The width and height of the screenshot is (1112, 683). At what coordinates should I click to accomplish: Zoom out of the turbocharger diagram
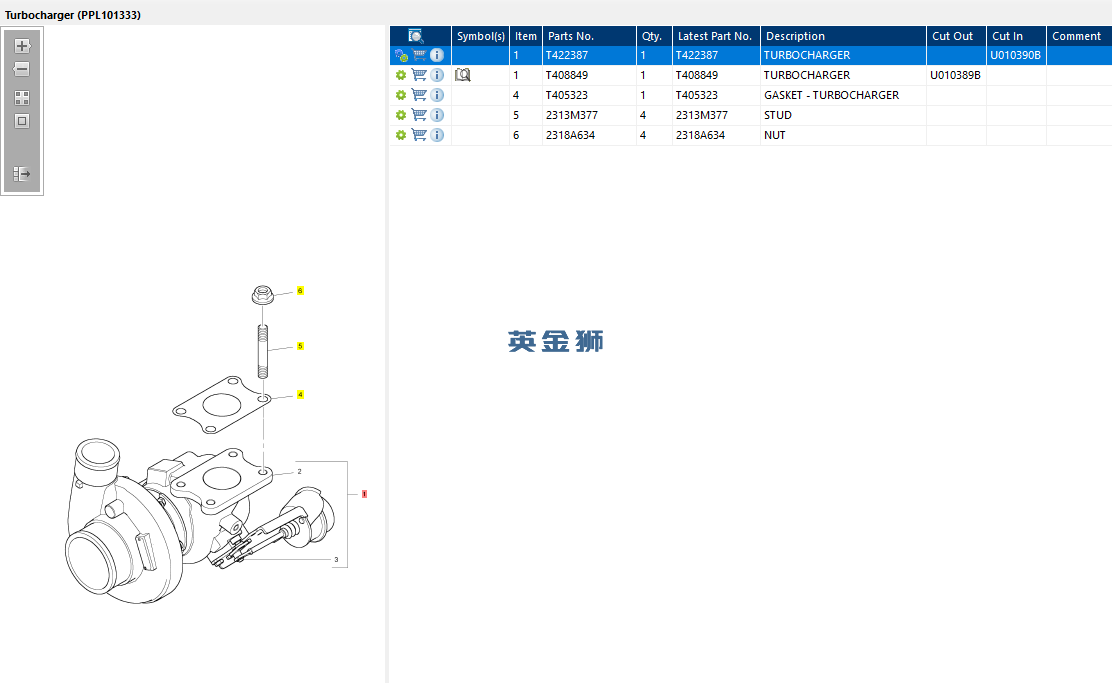pos(22,69)
